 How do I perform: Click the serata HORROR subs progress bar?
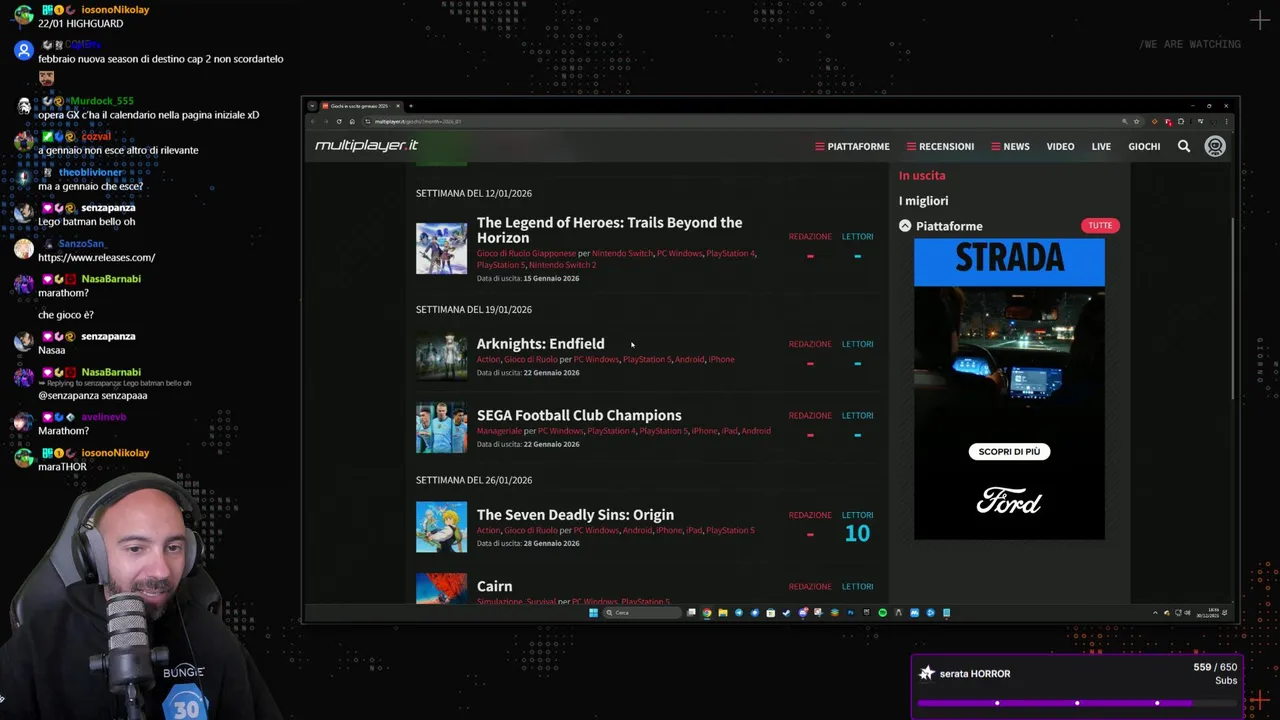point(1077,702)
